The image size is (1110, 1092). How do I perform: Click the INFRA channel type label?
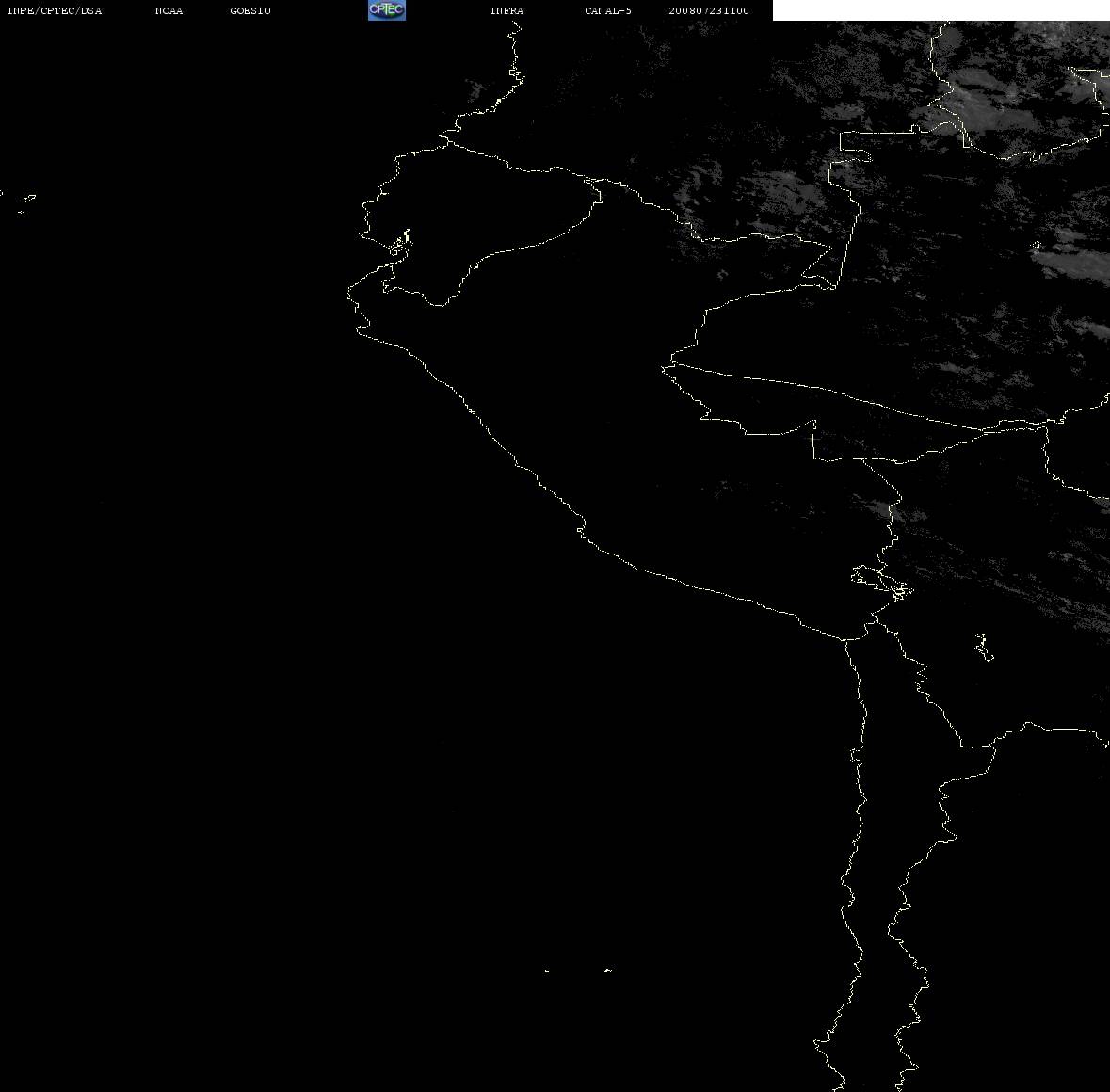[x=507, y=10]
